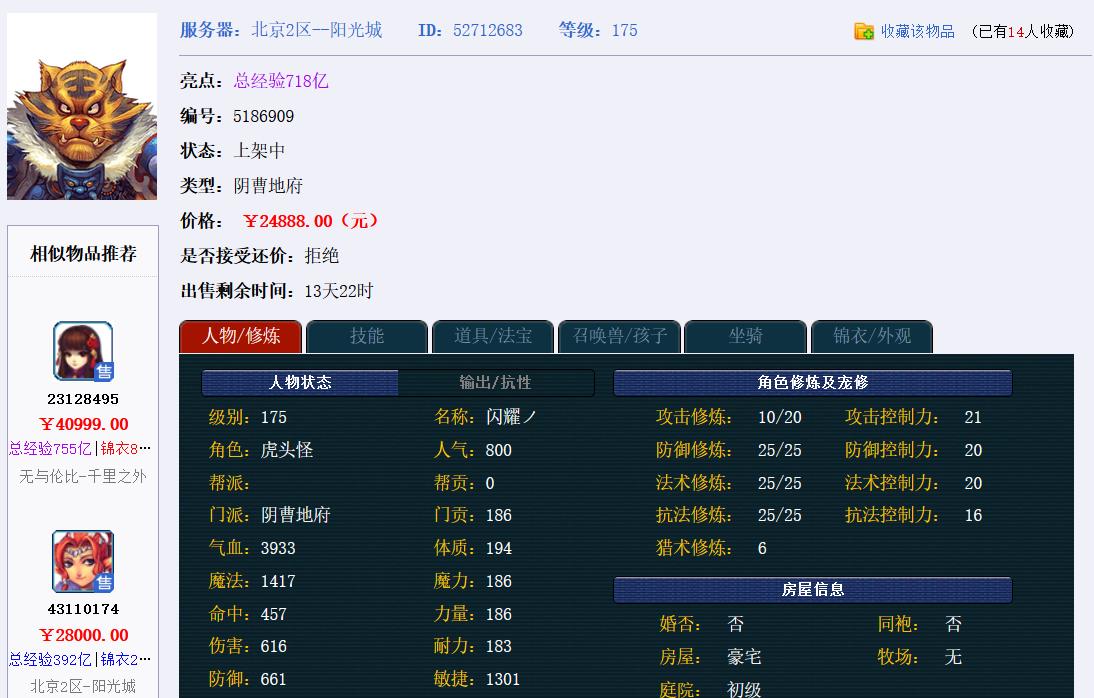Select the 人物/修炼 tab
Screen dimensions: 1094x698
pos(240,337)
